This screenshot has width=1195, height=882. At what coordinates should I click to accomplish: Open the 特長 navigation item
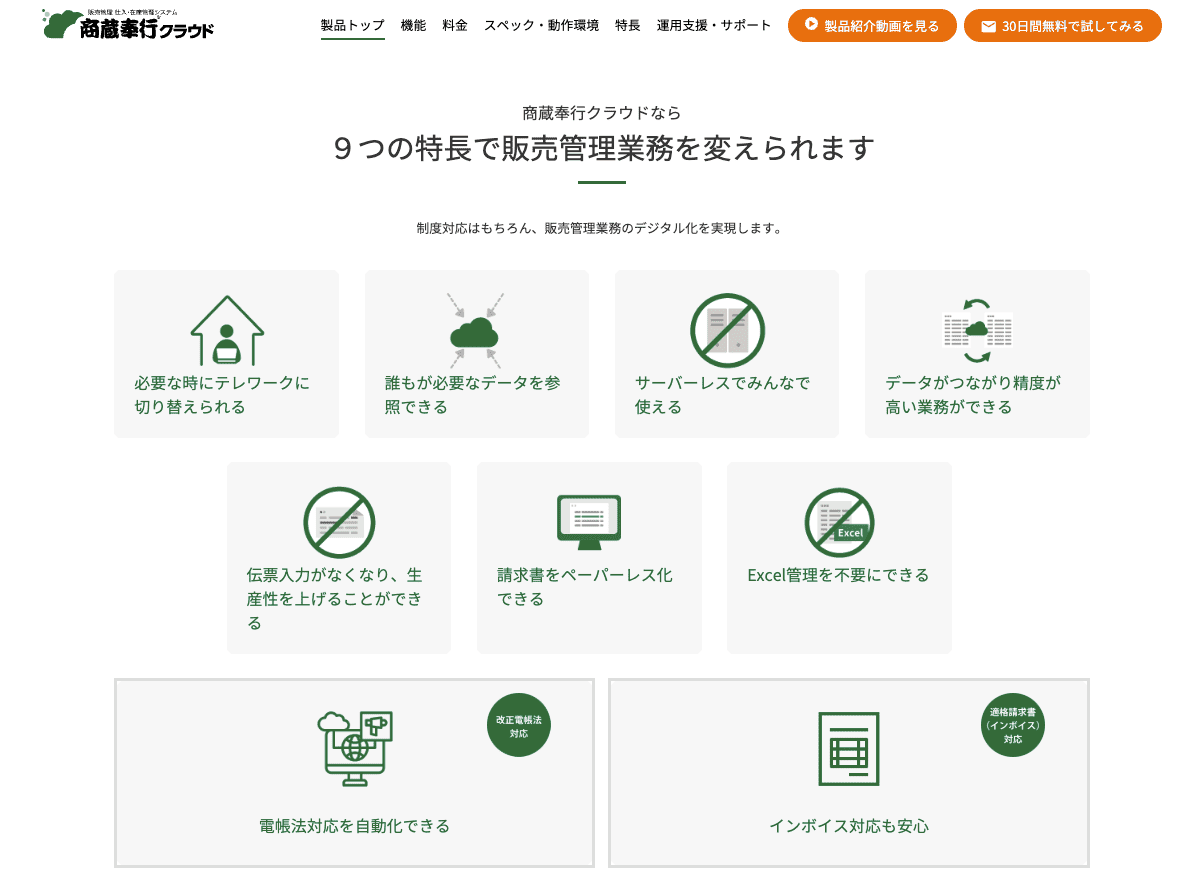point(628,25)
